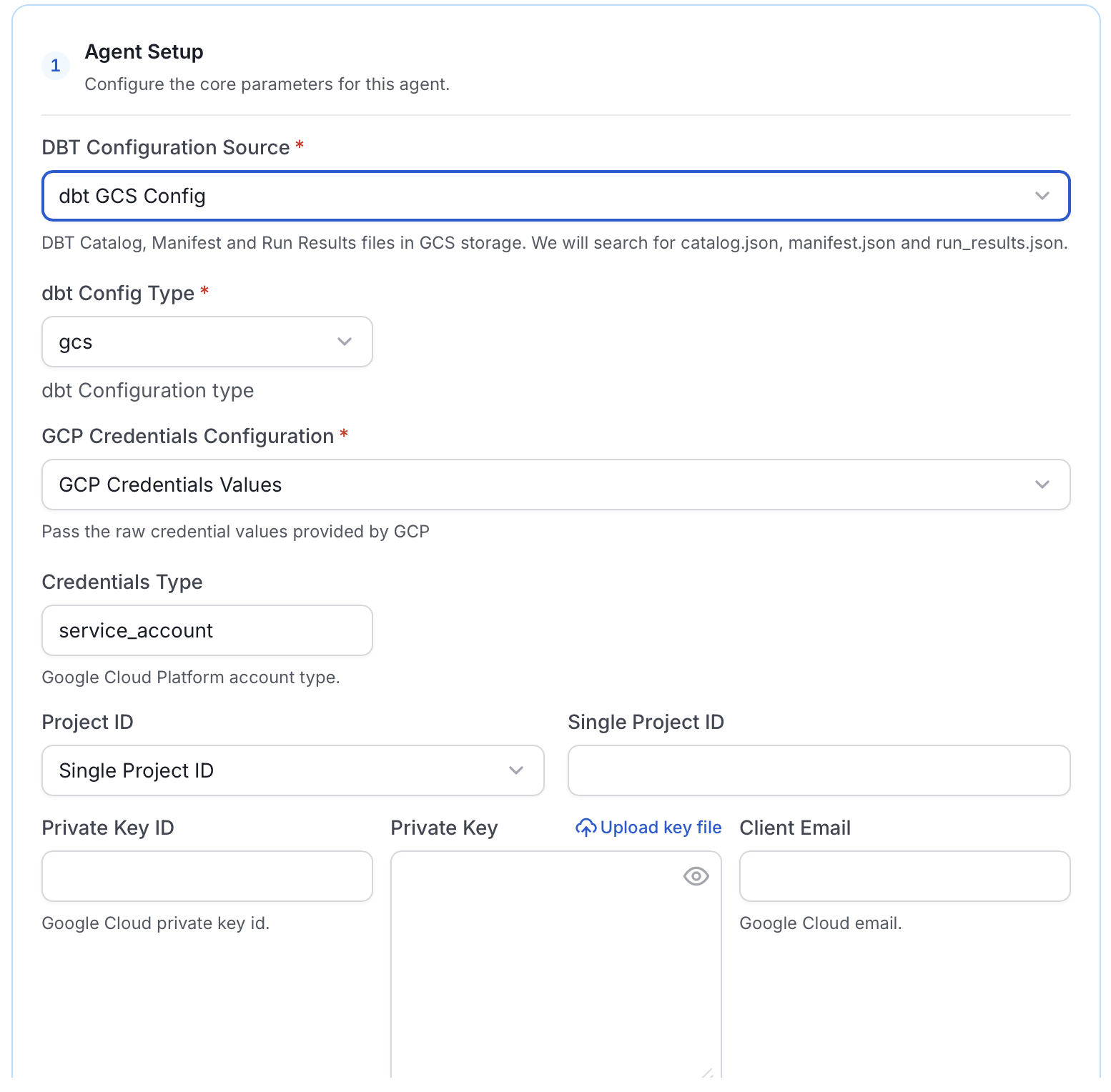
Task: Click chevron arrow in gcs type selector
Action: [x=345, y=342]
